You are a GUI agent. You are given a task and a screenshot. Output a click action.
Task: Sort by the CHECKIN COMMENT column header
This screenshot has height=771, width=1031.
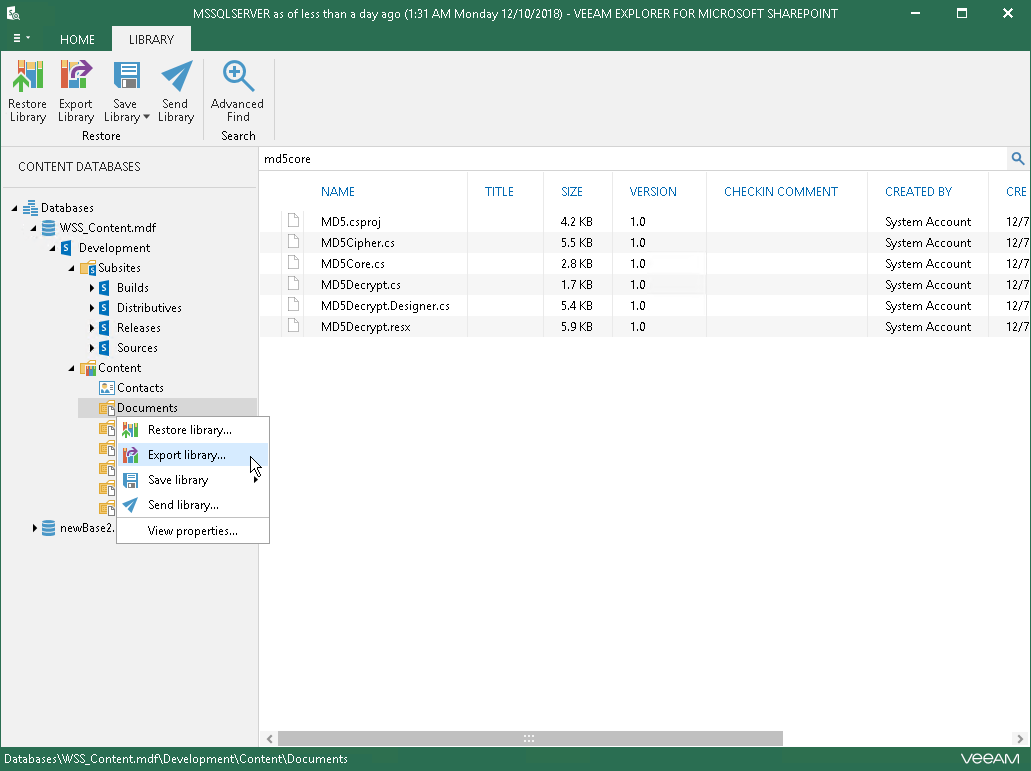pos(781,191)
